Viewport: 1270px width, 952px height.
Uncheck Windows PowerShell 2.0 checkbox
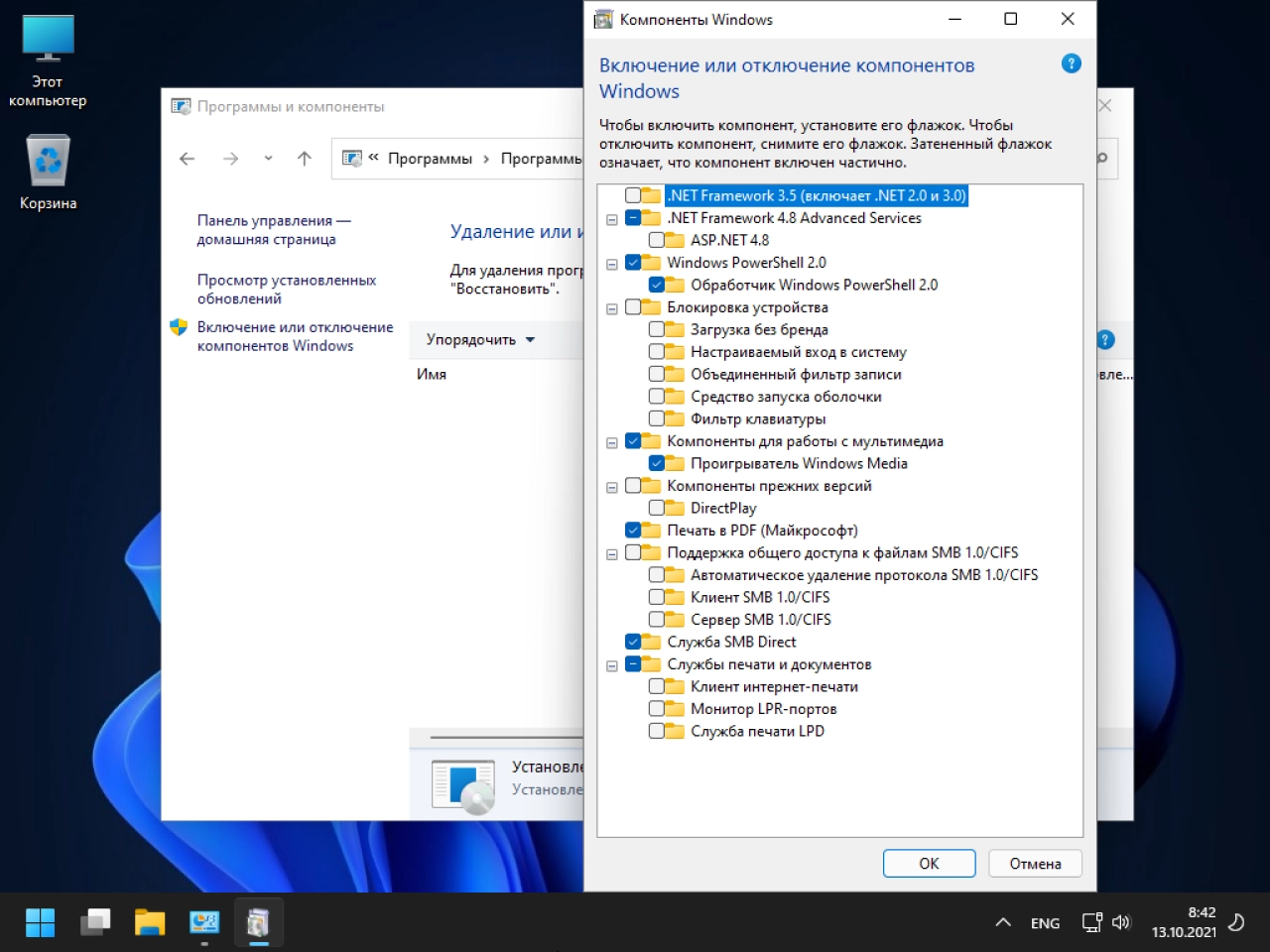[633, 263]
